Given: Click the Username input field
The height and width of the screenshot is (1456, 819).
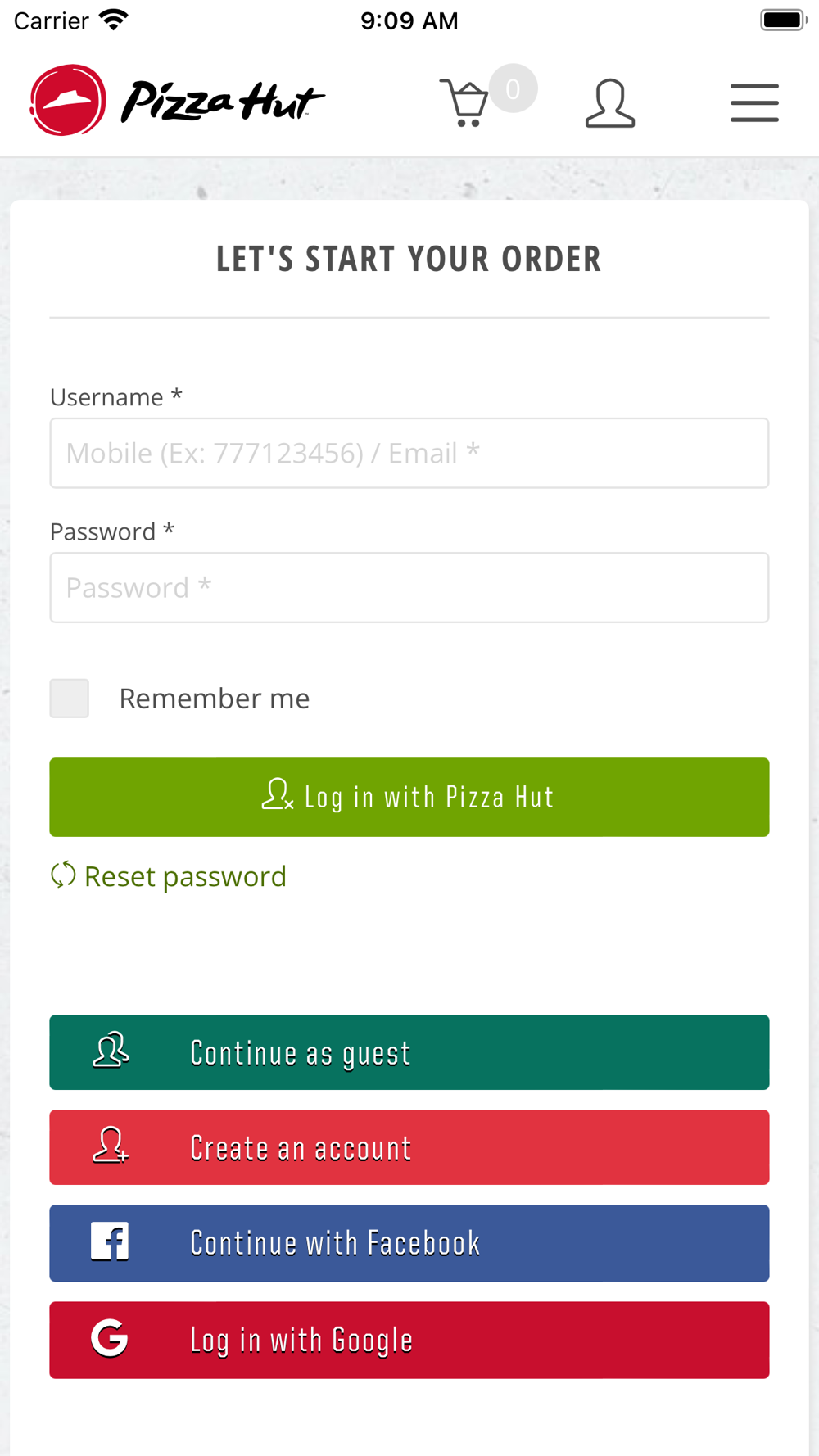Looking at the screenshot, I should (409, 453).
